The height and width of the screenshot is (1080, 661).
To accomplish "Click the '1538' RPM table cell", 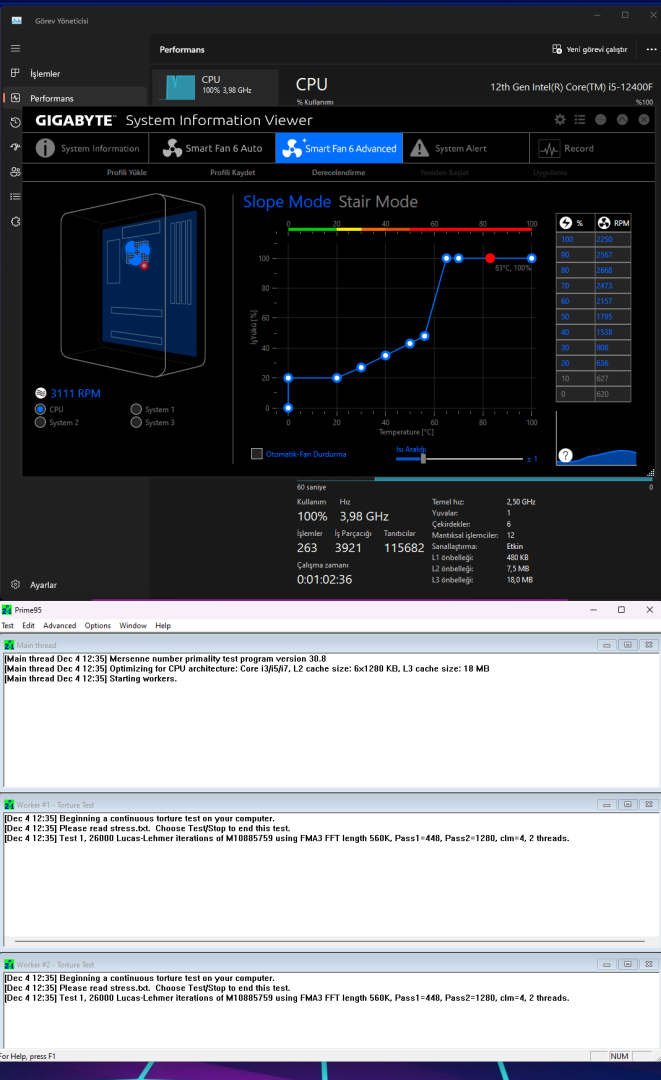I will point(612,332).
